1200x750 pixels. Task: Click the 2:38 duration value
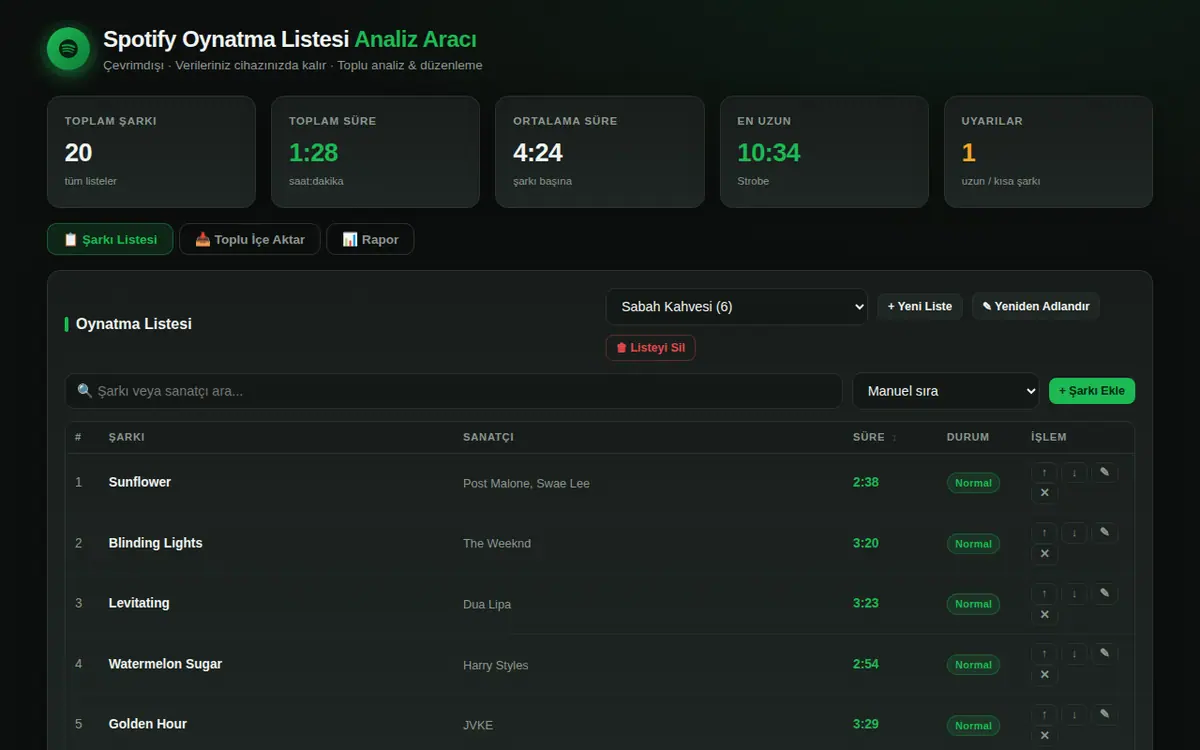pos(866,482)
